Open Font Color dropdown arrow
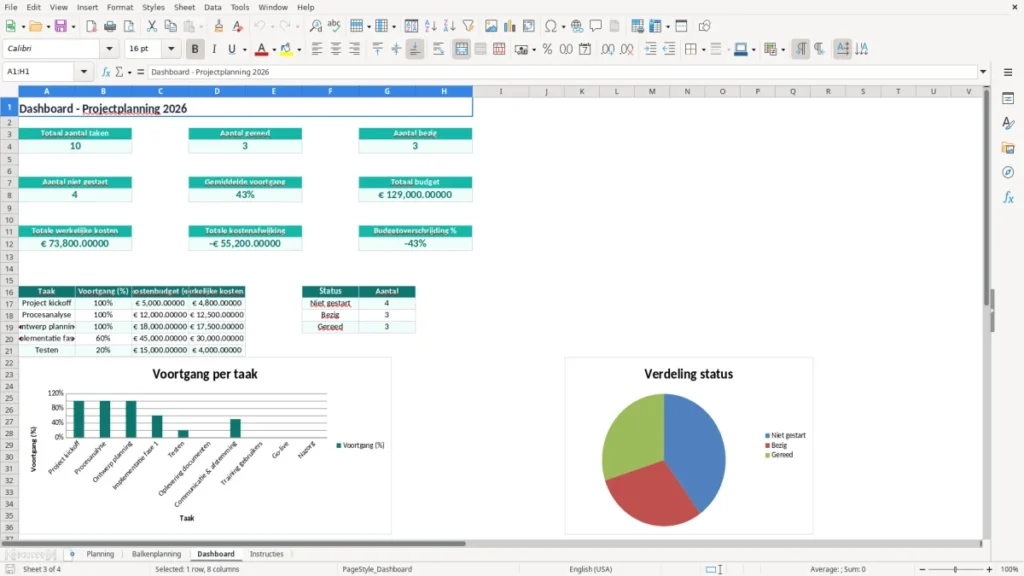The width and height of the screenshot is (1024, 576). 274,49
